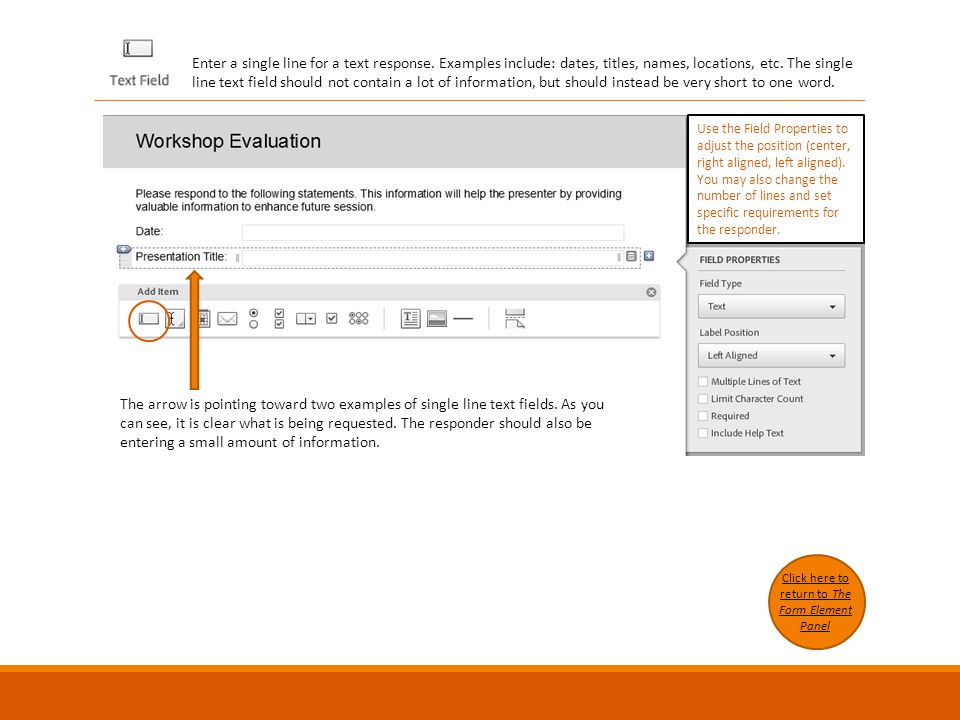Click the FIELD PROPERTIES panel header

click(740, 260)
